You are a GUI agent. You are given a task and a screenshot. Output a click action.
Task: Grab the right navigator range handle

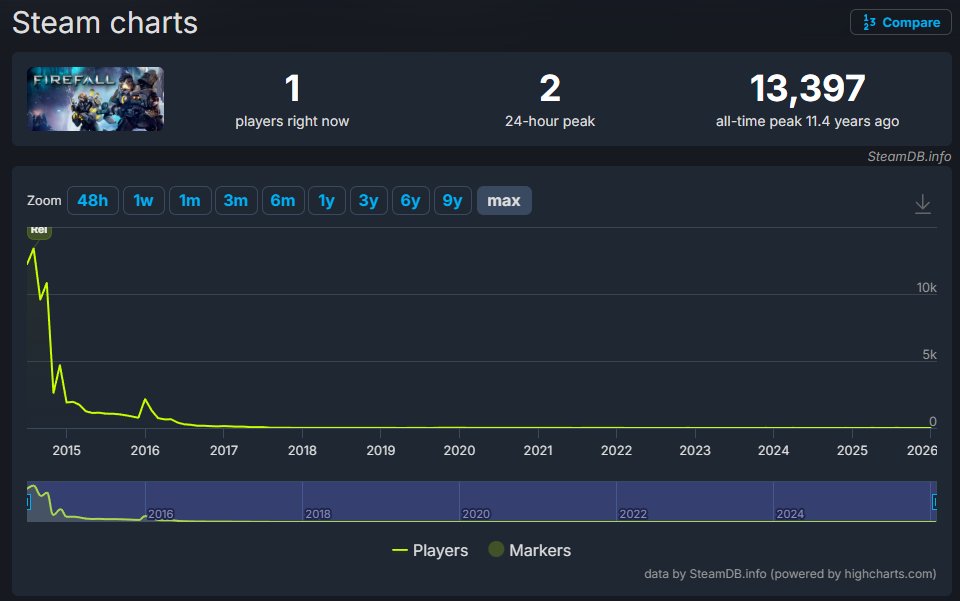point(934,502)
